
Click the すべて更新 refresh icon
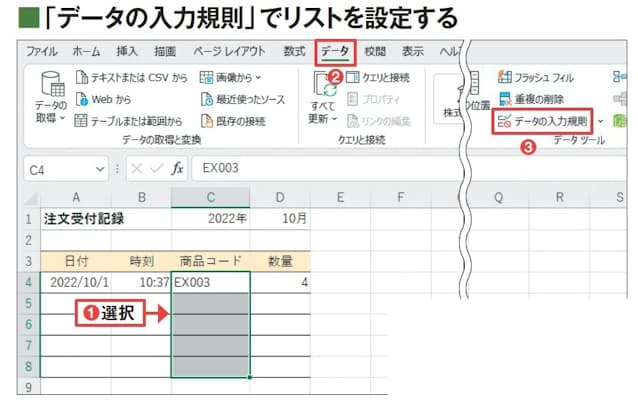[325, 85]
